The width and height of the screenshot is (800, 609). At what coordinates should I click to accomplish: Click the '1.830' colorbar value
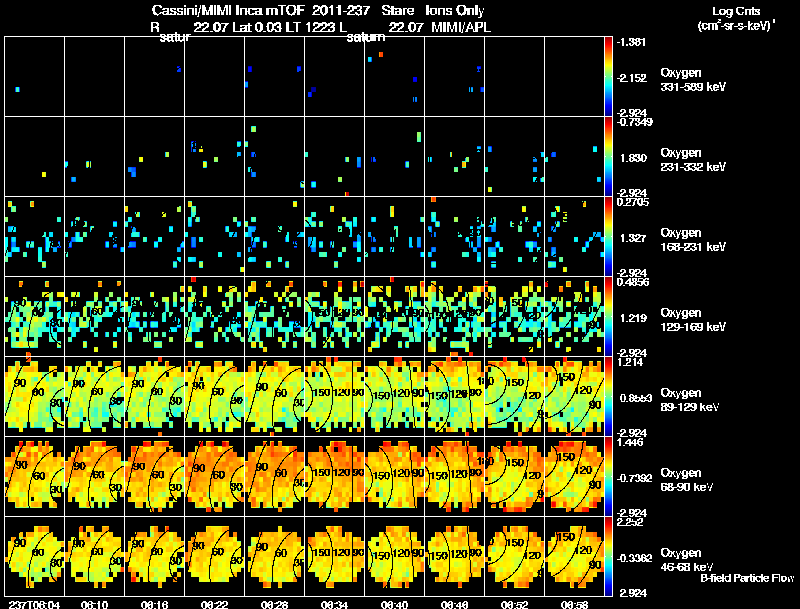[x=633, y=158]
